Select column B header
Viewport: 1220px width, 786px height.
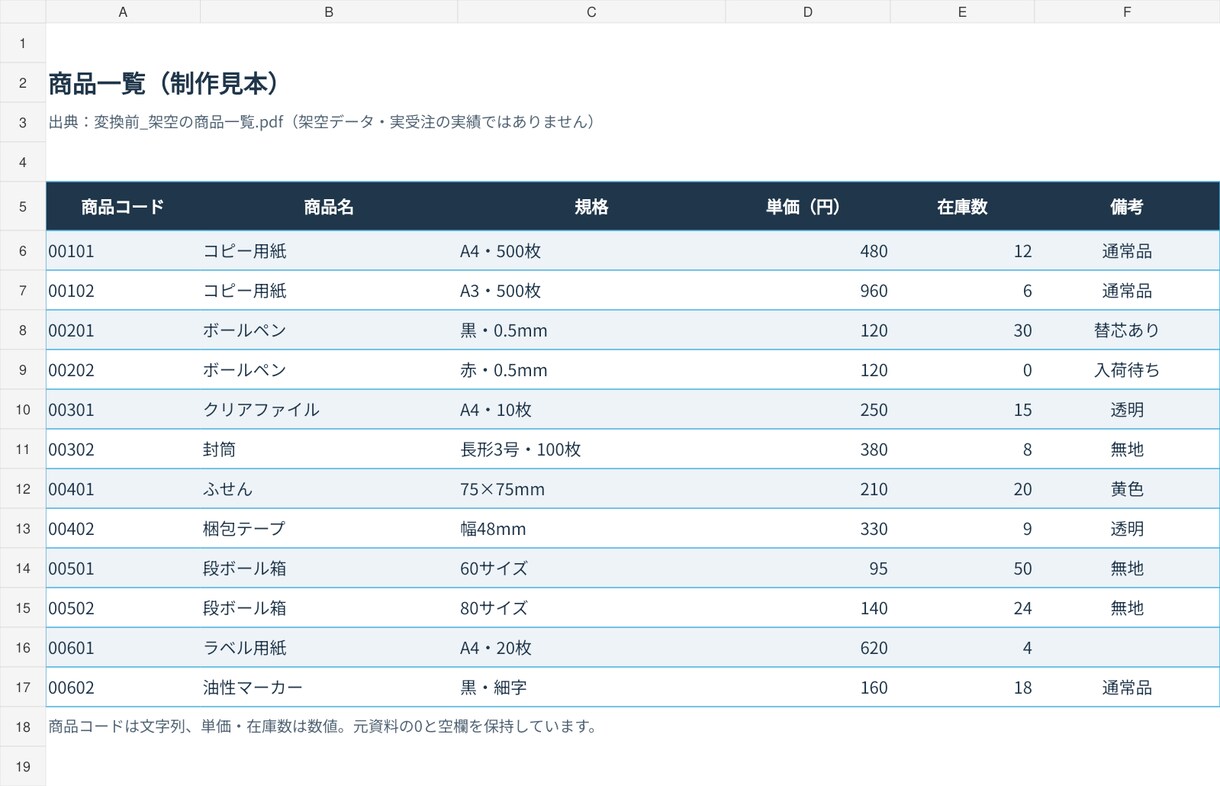[329, 12]
